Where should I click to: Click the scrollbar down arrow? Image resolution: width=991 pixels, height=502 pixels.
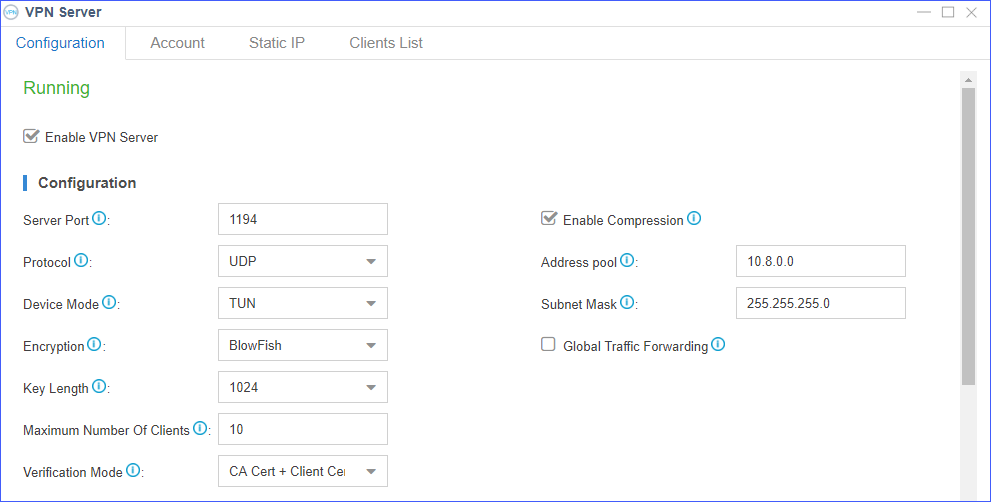tap(967, 495)
